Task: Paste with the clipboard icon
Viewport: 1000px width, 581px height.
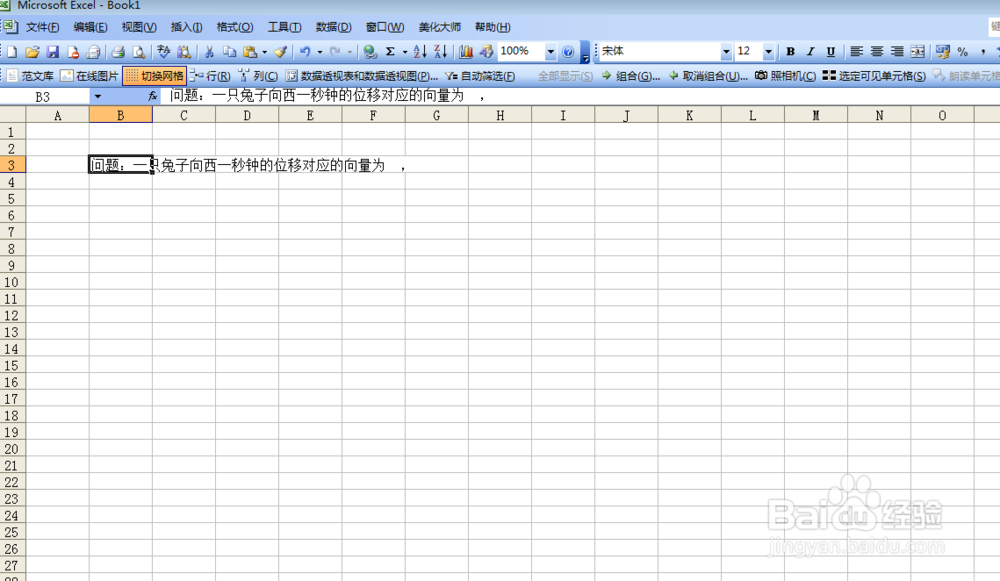Action: click(250, 52)
